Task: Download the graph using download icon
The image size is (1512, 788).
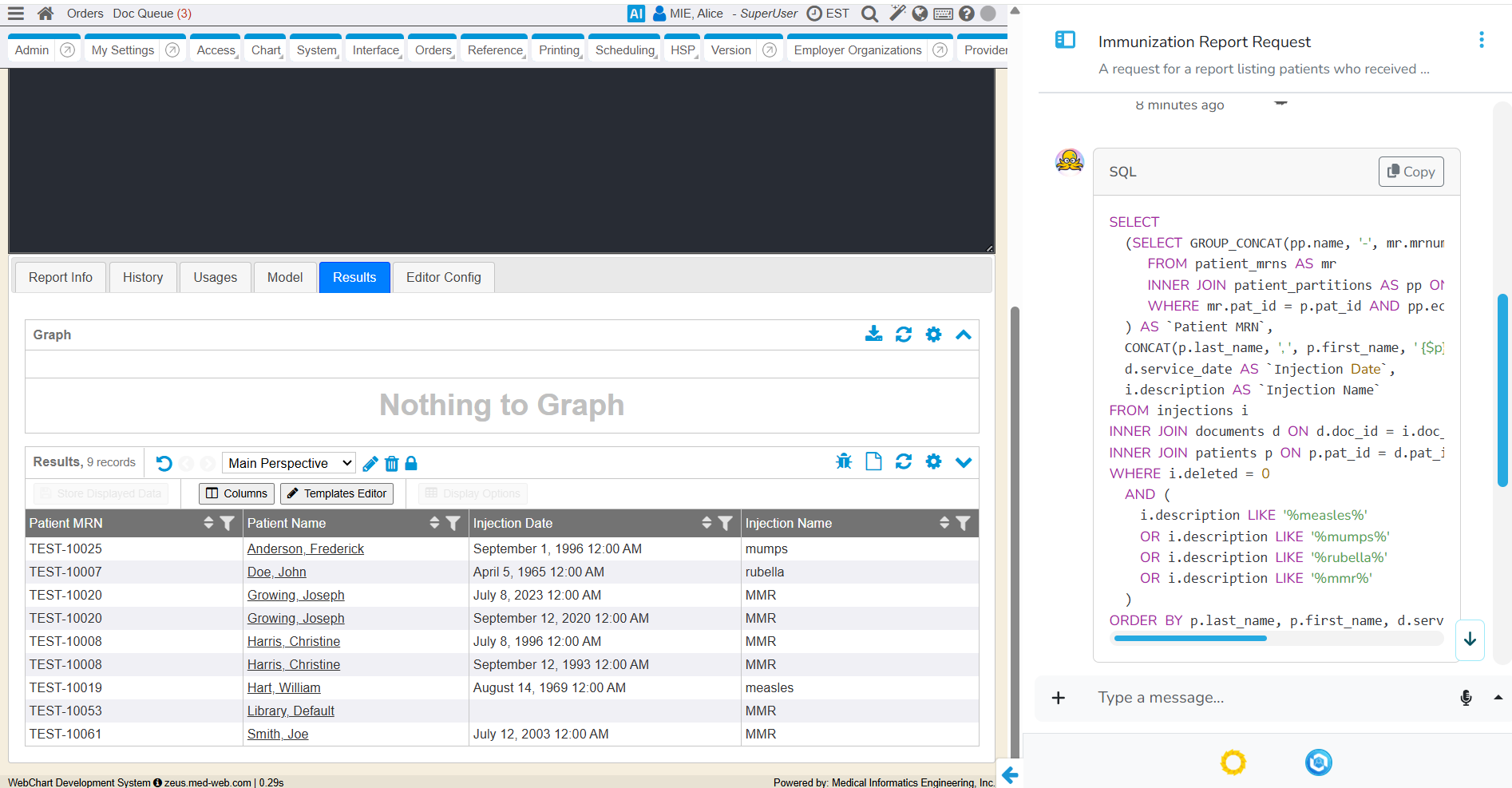Action: click(873, 335)
